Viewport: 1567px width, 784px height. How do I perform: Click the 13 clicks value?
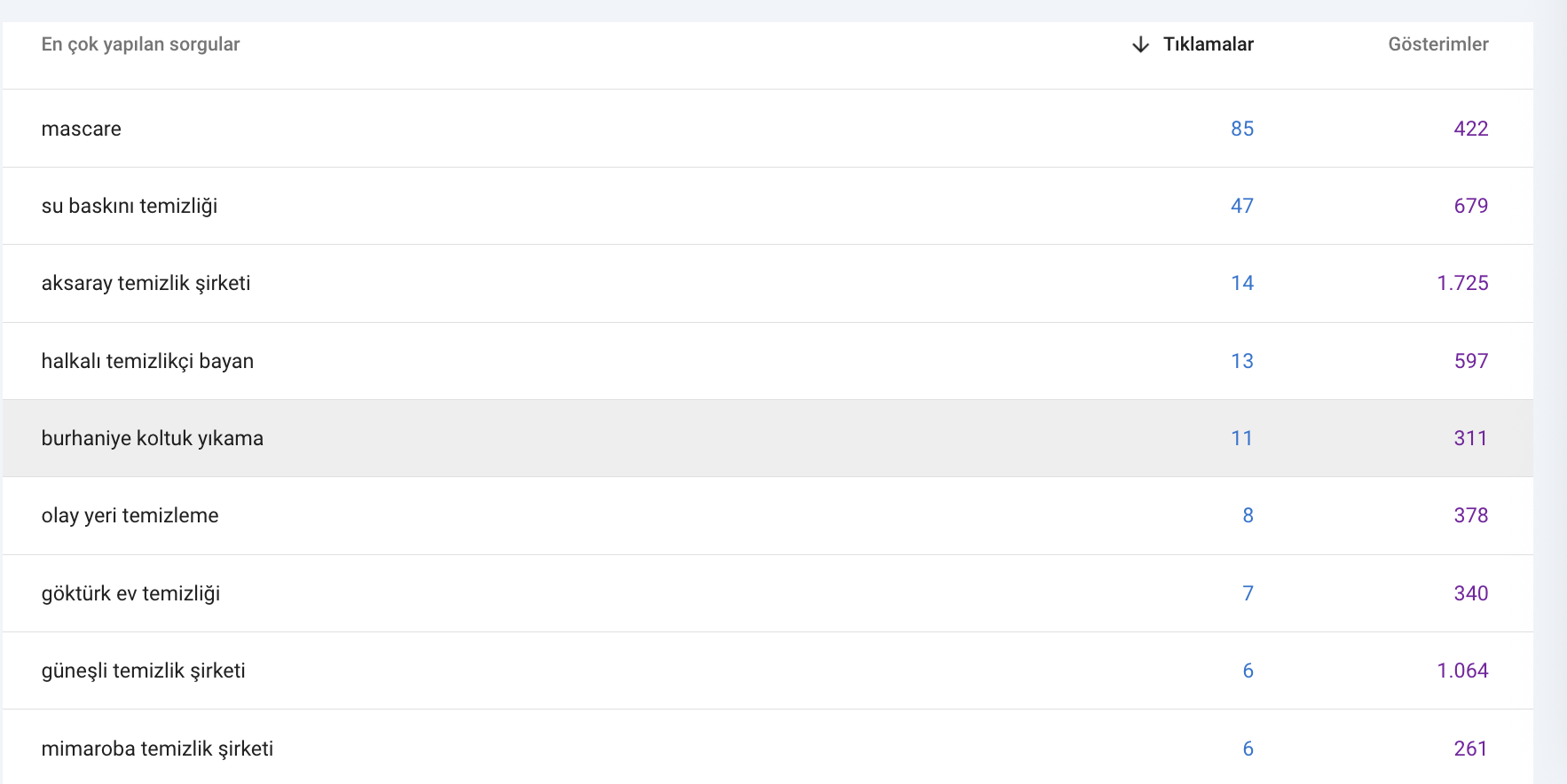click(x=1242, y=361)
